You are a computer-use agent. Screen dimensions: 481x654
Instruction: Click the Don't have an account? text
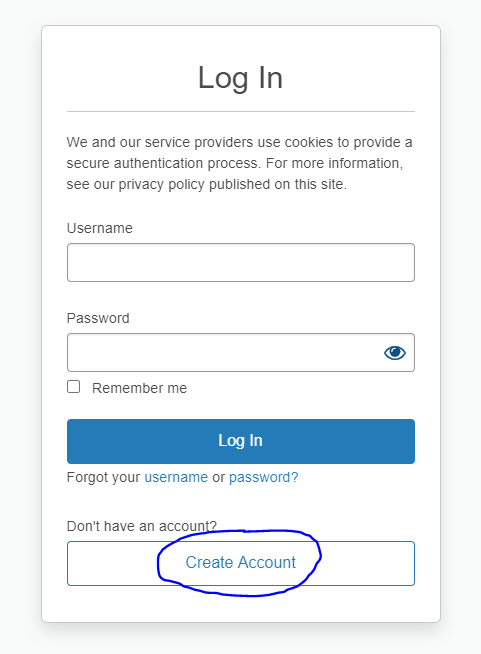point(142,526)
